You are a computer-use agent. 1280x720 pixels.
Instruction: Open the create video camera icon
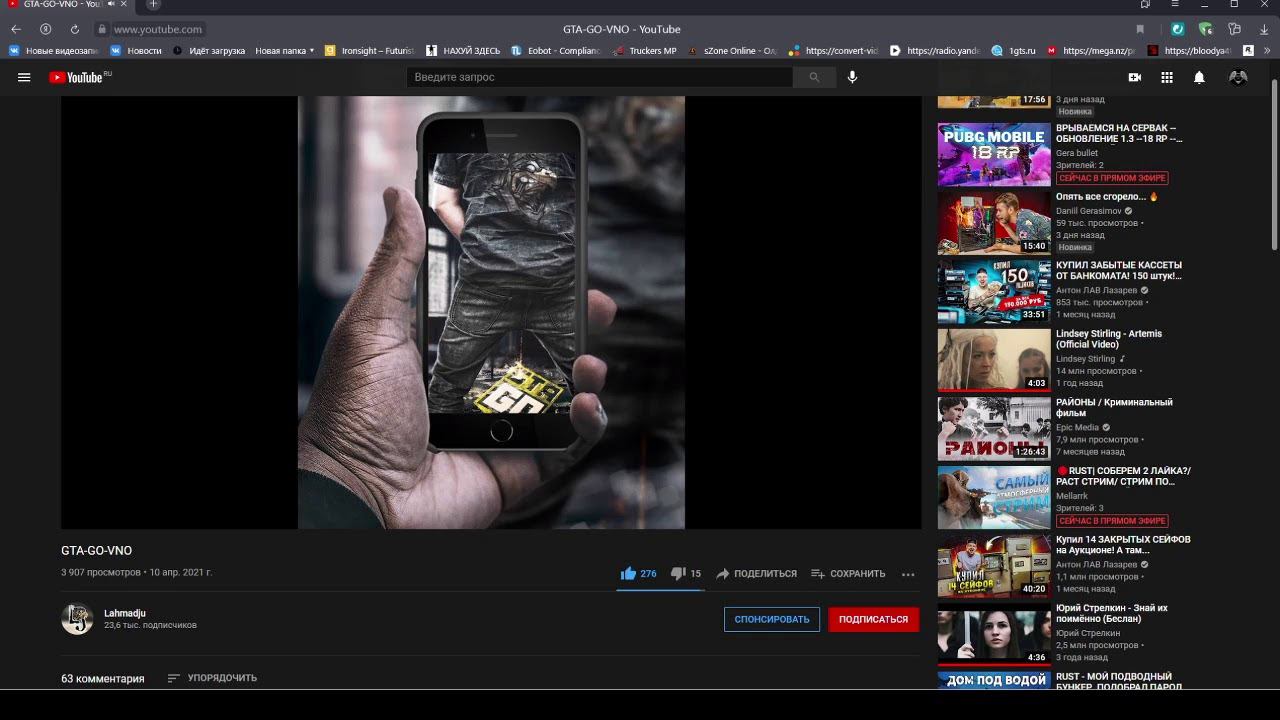coord(1135,77)
